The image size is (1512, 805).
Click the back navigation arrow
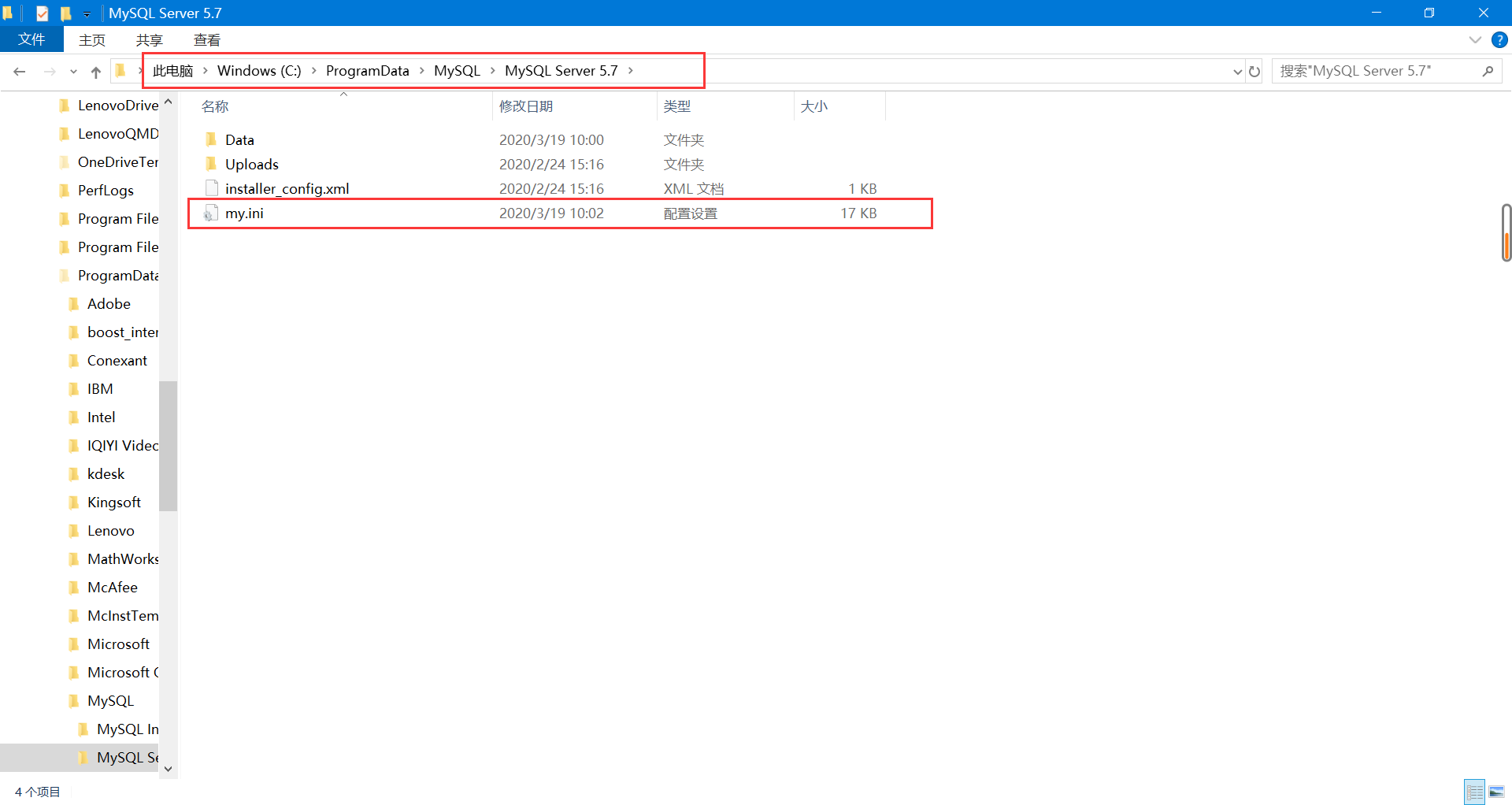coord(19,71)
